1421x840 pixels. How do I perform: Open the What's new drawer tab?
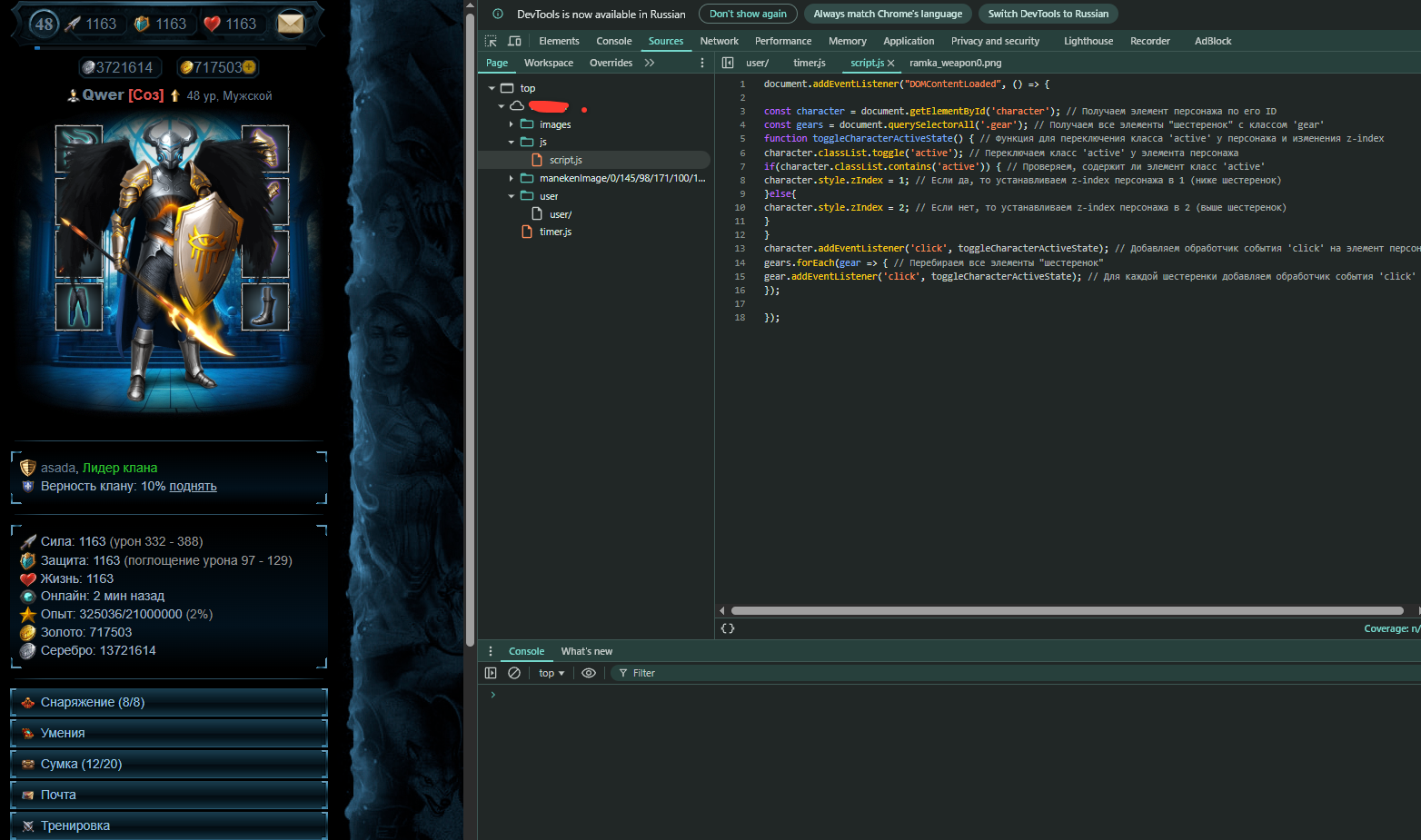click(586, 651)
